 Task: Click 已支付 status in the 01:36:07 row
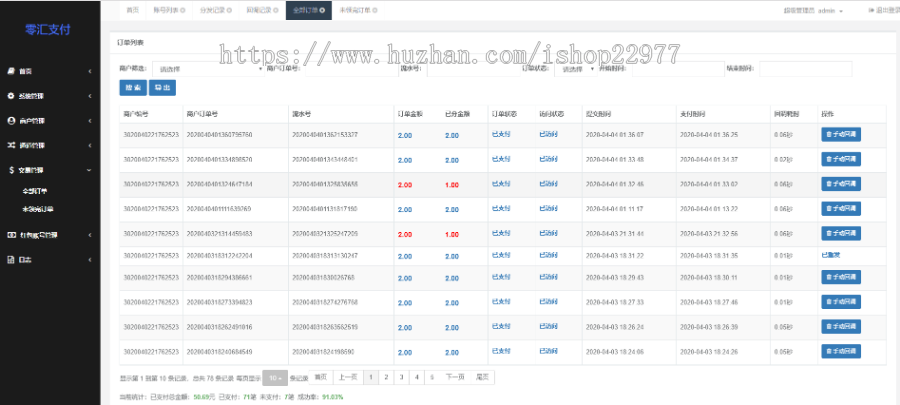point(501,135)
